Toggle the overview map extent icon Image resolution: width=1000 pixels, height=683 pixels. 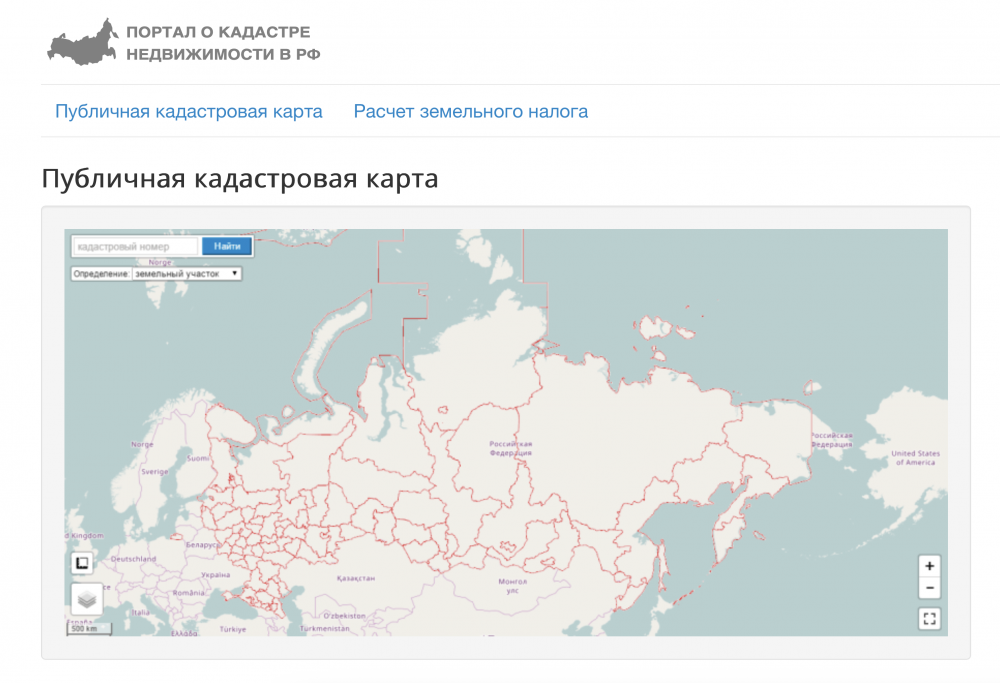81,563
